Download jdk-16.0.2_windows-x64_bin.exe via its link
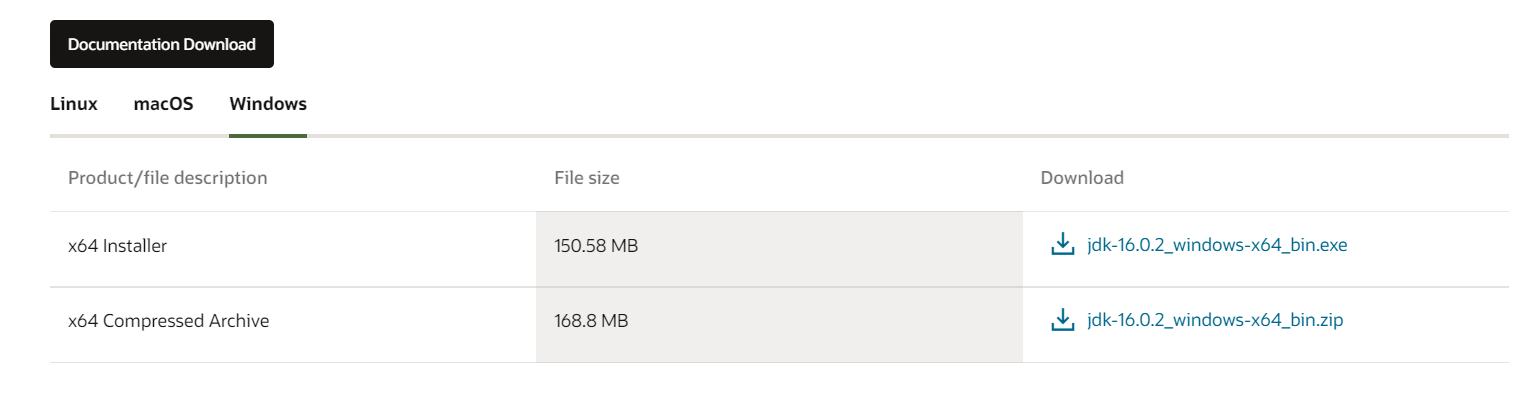 pos(1217,245)
